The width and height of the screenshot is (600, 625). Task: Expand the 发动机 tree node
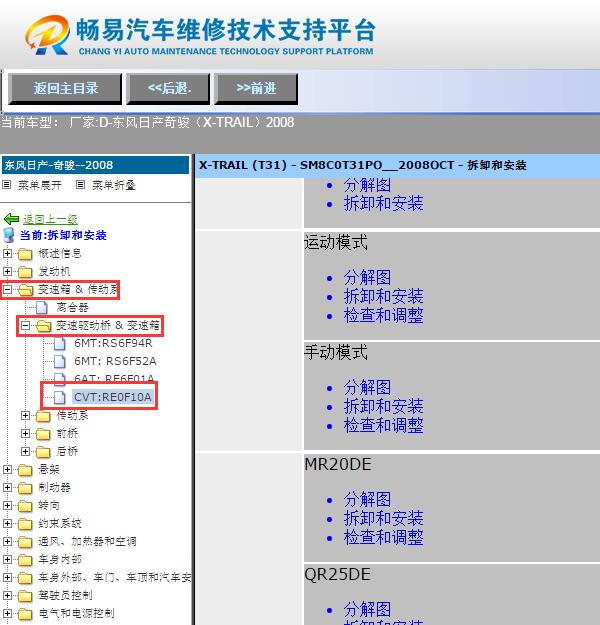click(x=7, y=271)
